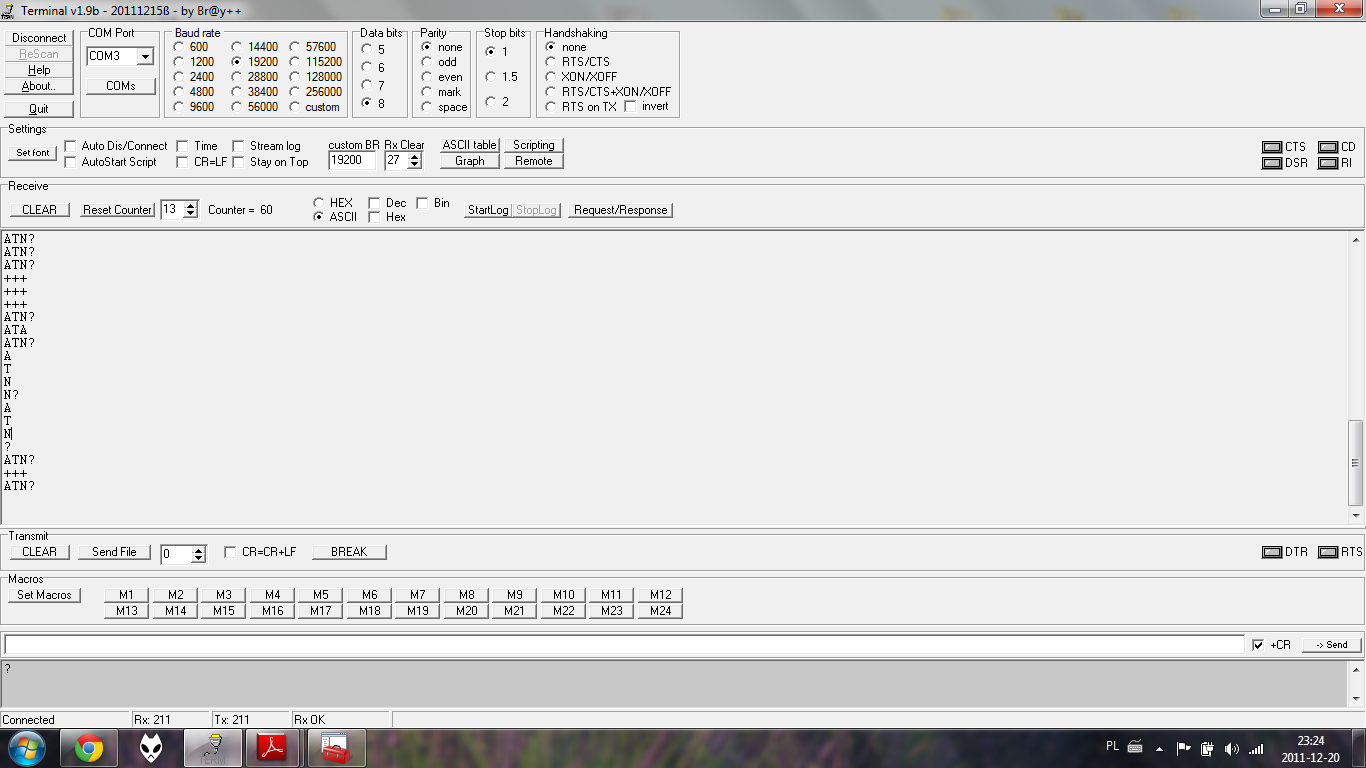Click the RI status indicator
This screenshot has height=768, width=1366.
pyautogui.click(x=1328, y=163)
